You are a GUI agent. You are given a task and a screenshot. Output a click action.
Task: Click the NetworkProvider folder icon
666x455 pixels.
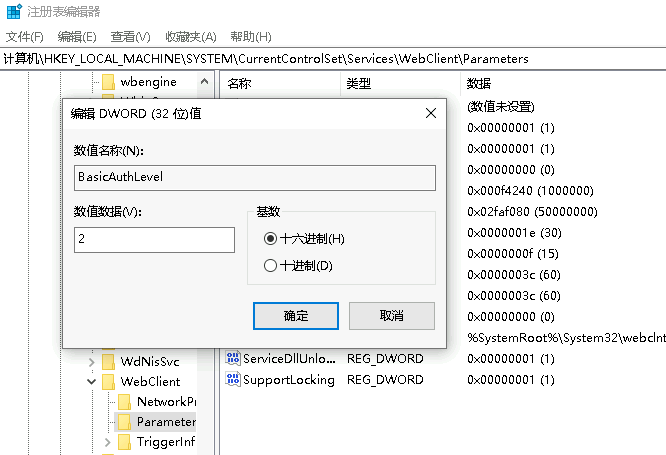point(125,401)
